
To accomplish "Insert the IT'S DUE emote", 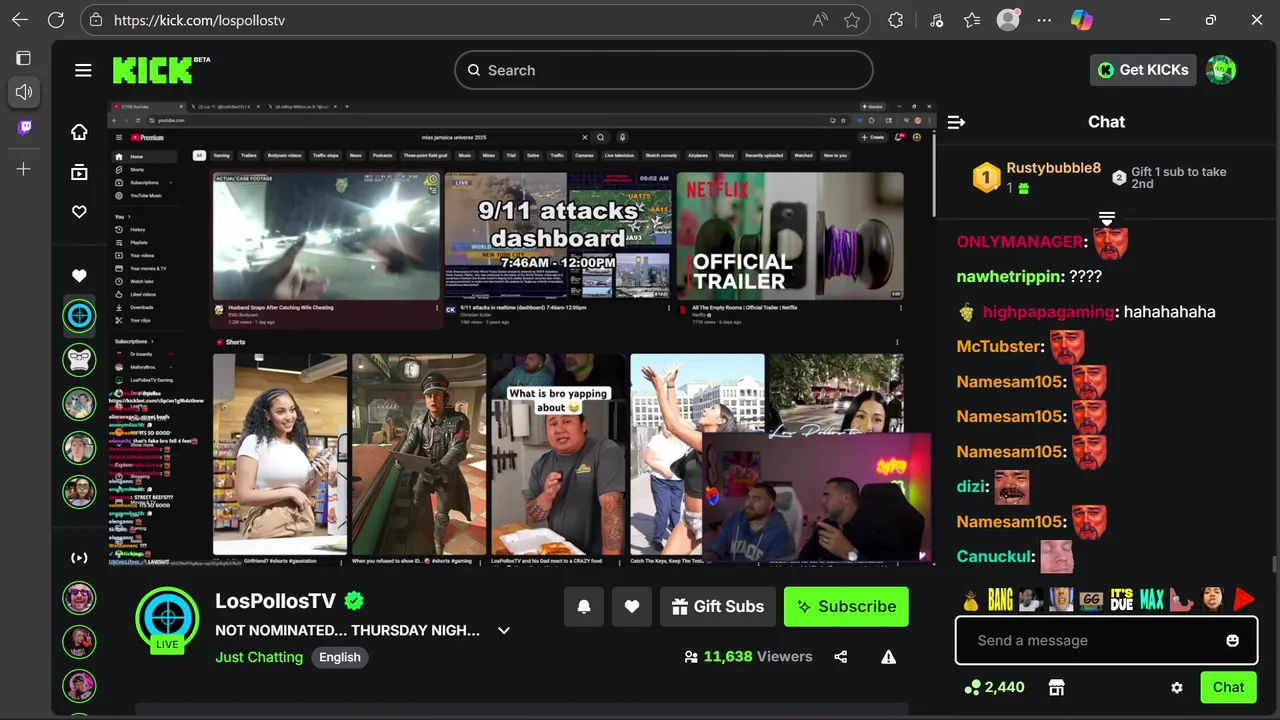I will [x=1122, y=600].
